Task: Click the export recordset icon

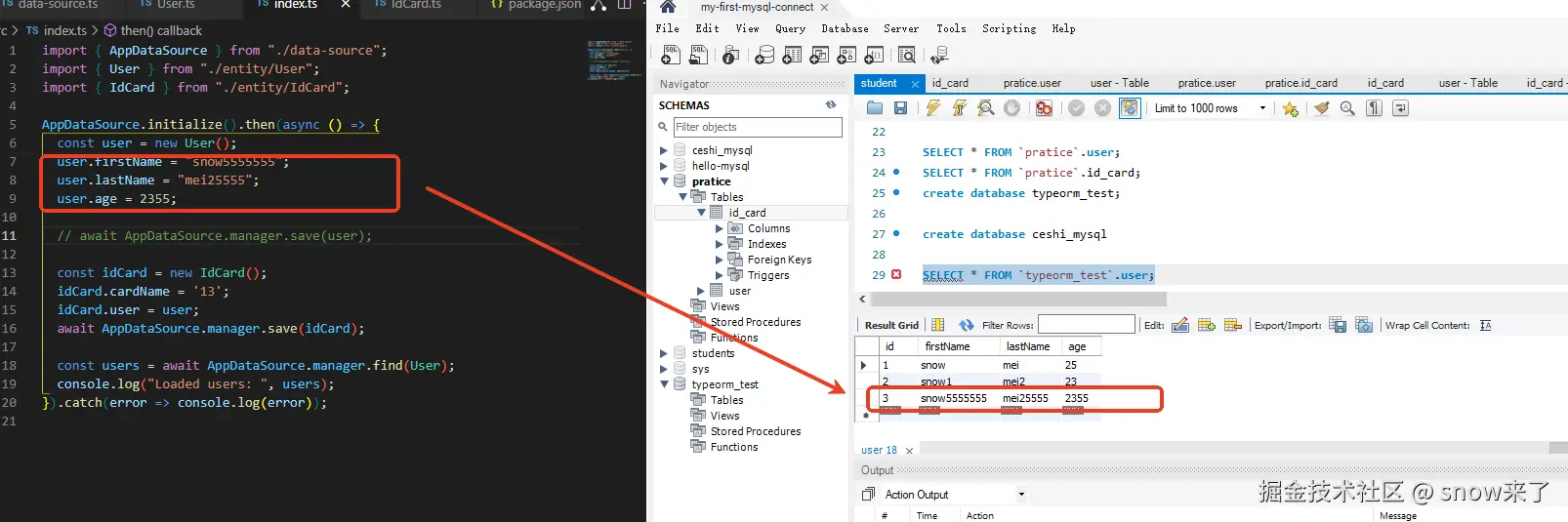Action: (x=1338, y=325)
